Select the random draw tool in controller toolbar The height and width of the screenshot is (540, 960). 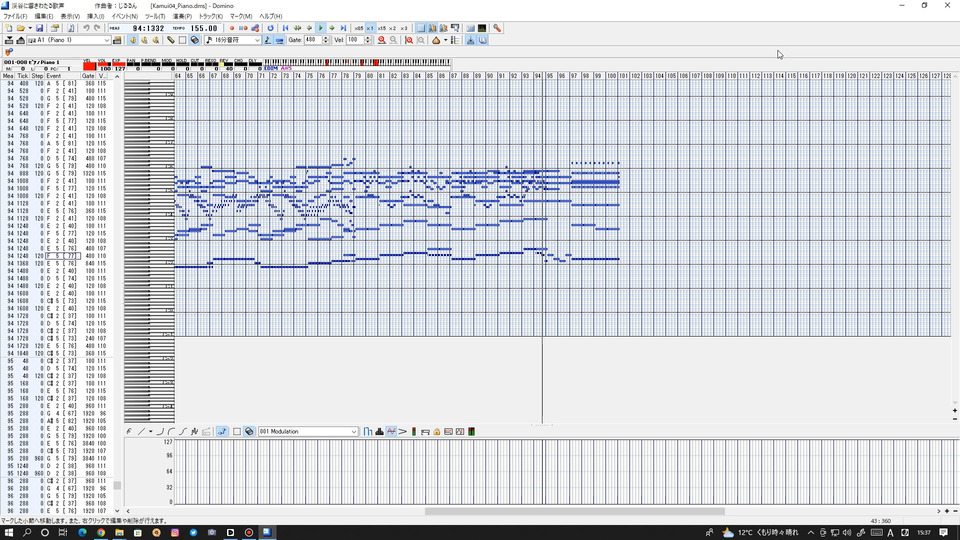195,432
